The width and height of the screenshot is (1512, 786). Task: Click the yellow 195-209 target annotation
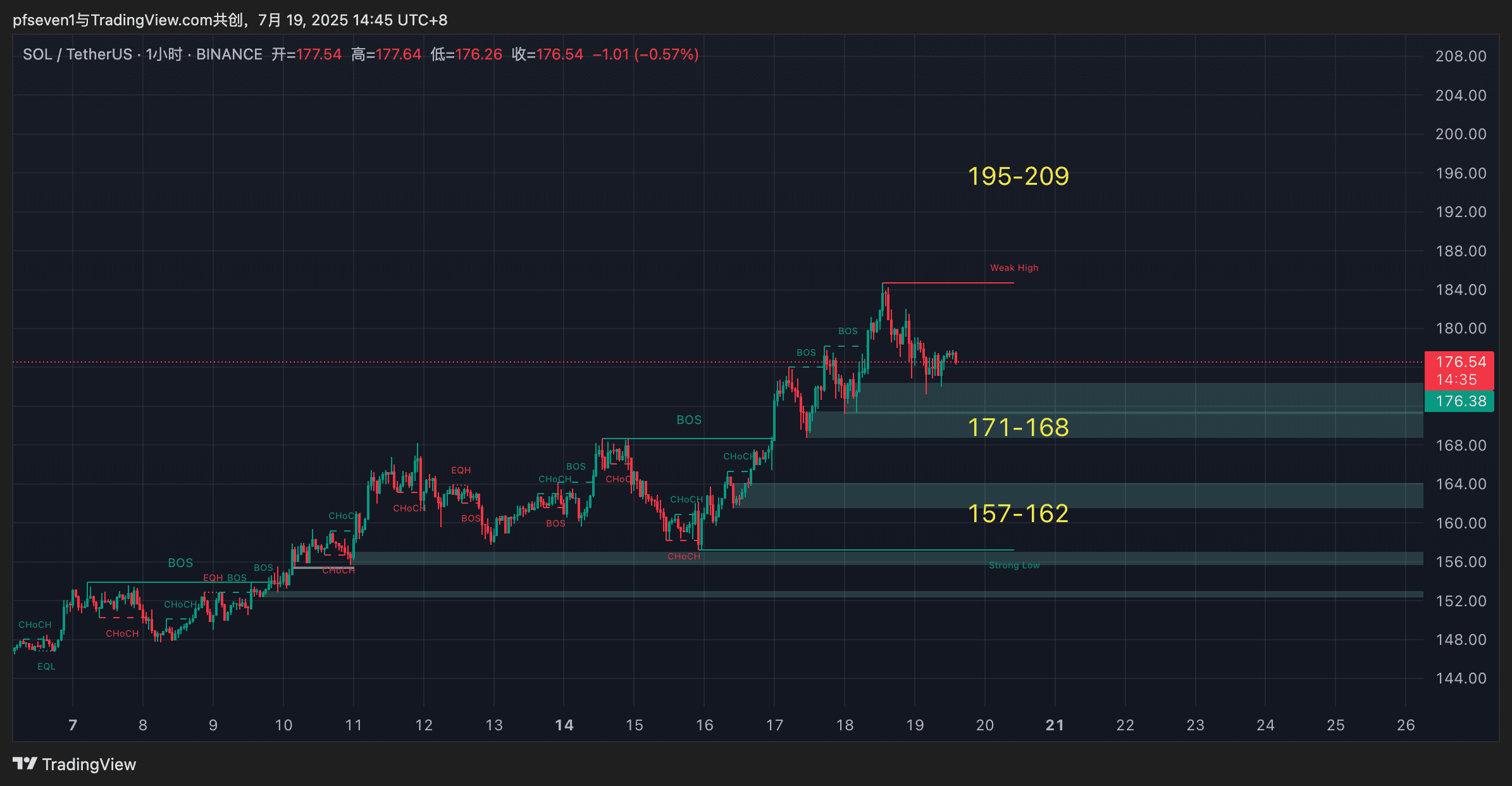(1018, 176)
